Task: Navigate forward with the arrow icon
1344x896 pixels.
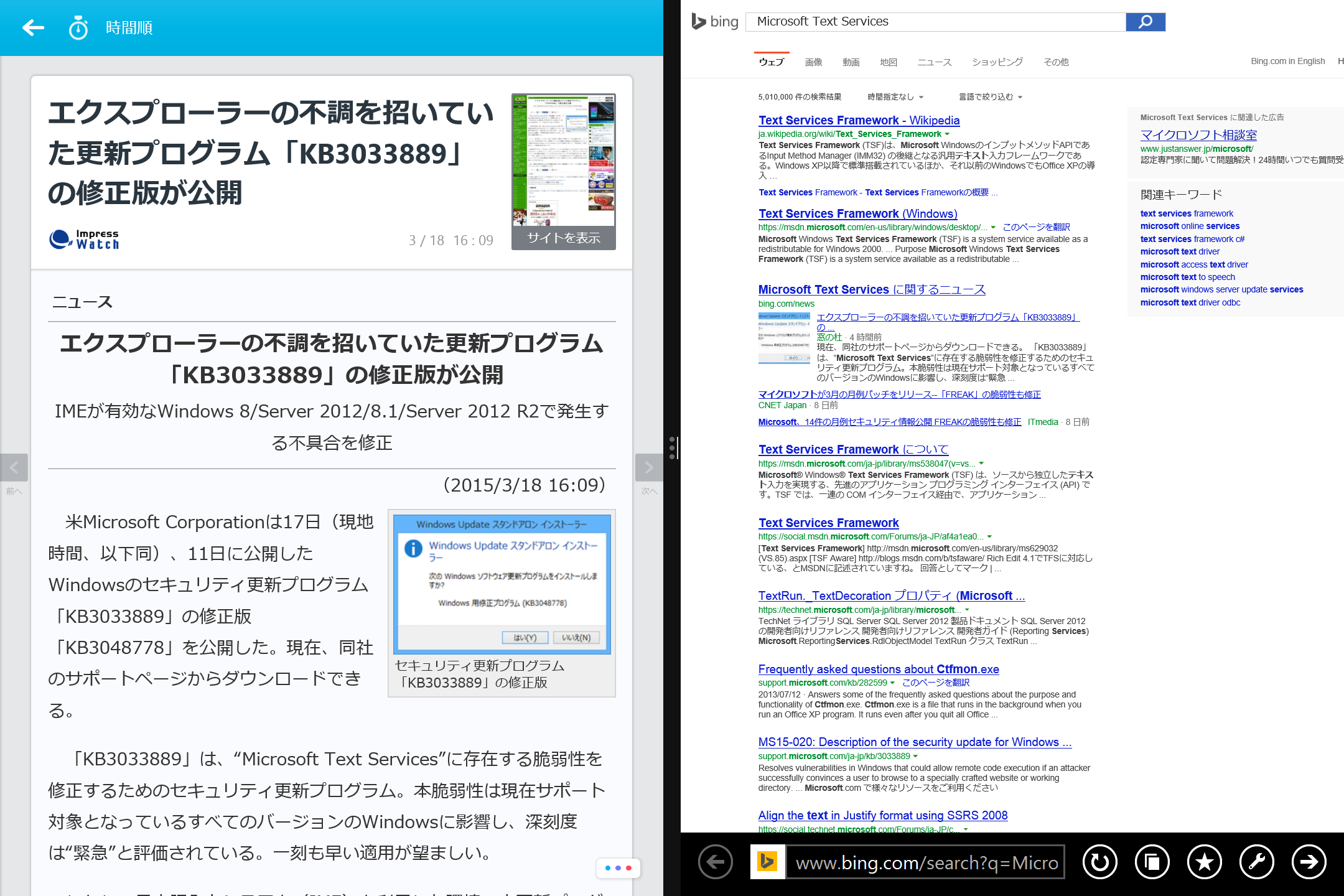Action: click(x=1309, y=862)
